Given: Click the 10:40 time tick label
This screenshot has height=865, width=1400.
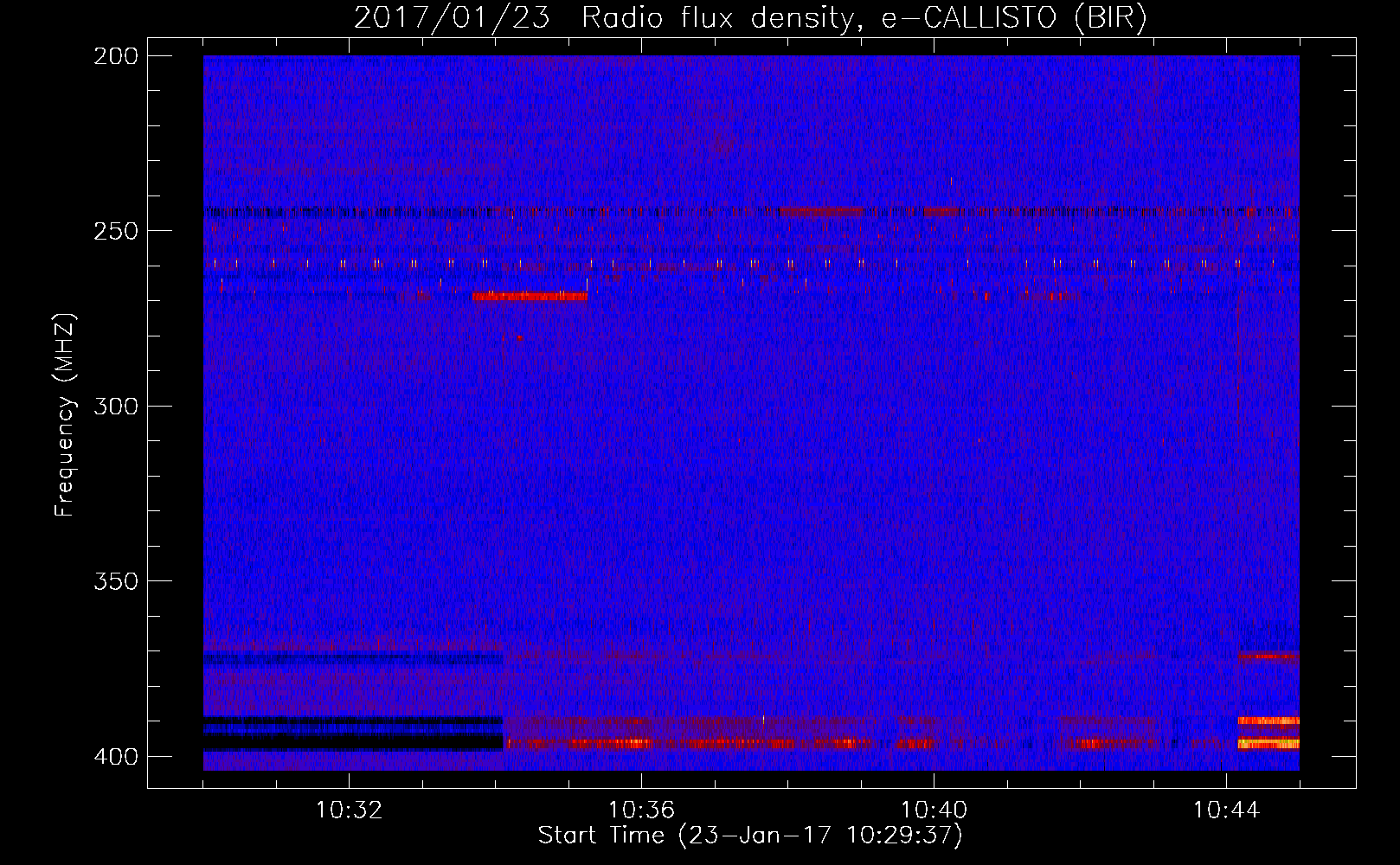Looking at the screenshot, I should [x=934, y=811].
